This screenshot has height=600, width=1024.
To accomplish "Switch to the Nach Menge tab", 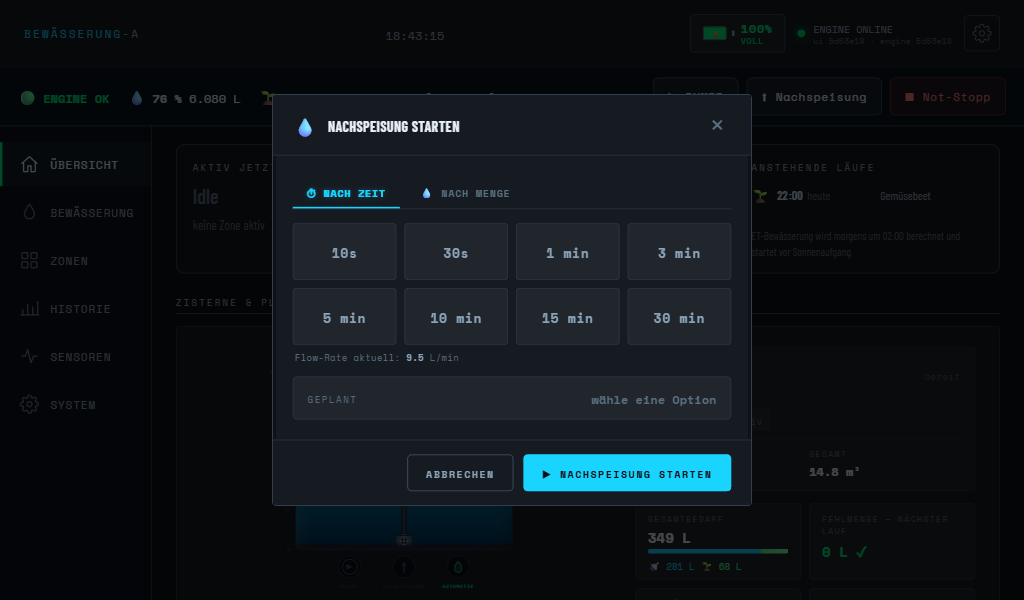I will click(x=466, y=194).
